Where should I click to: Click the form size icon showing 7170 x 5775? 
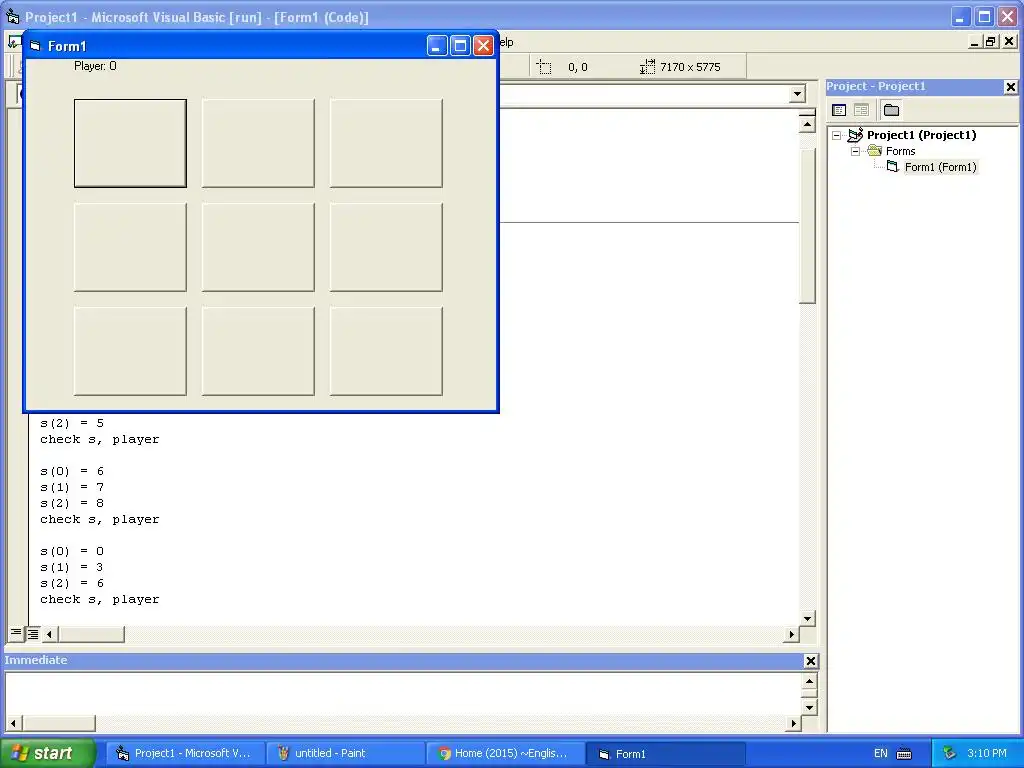click(647, 67)
